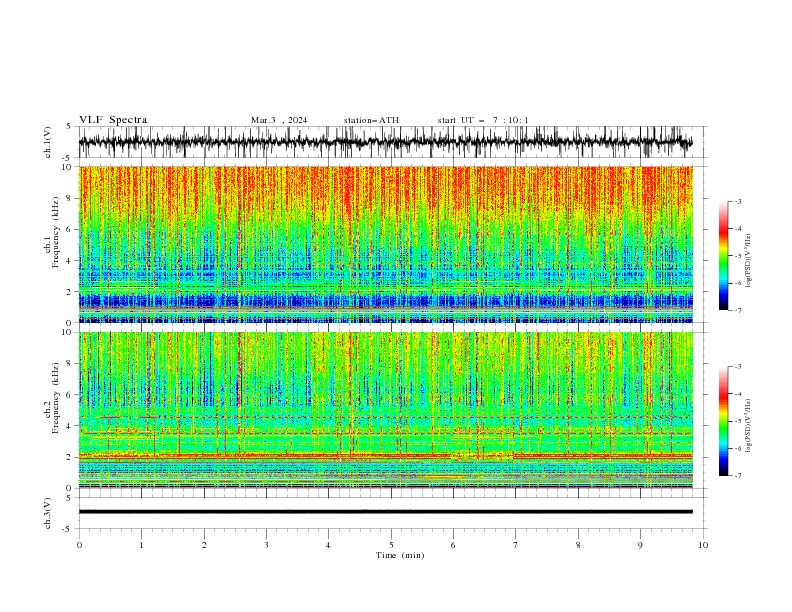Click the ch.2 spectrogram plot
Viewport: 792px width, 612px height.
tap(385, 410)
